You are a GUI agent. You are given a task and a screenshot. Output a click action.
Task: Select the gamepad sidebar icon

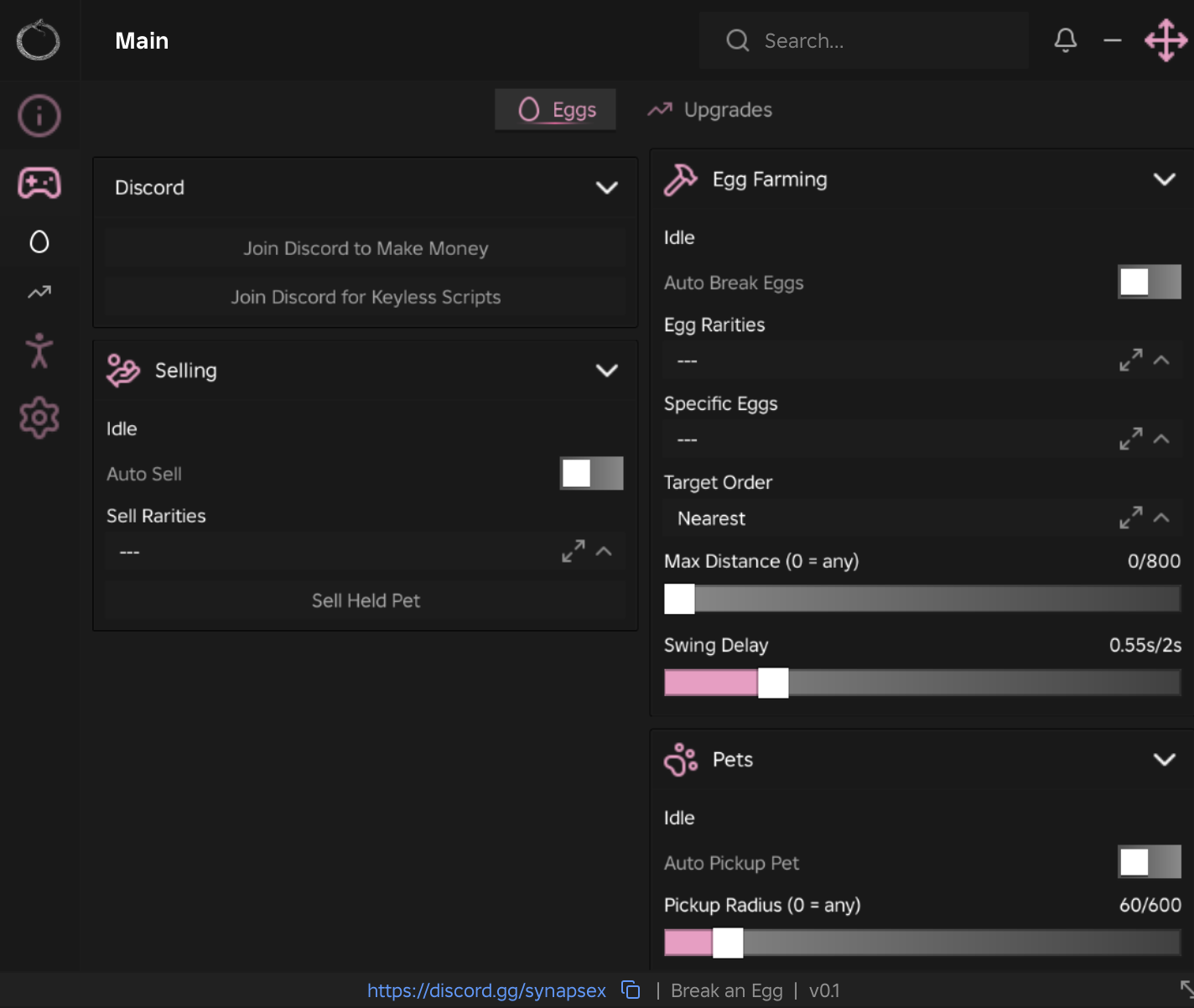coord(39,183)
